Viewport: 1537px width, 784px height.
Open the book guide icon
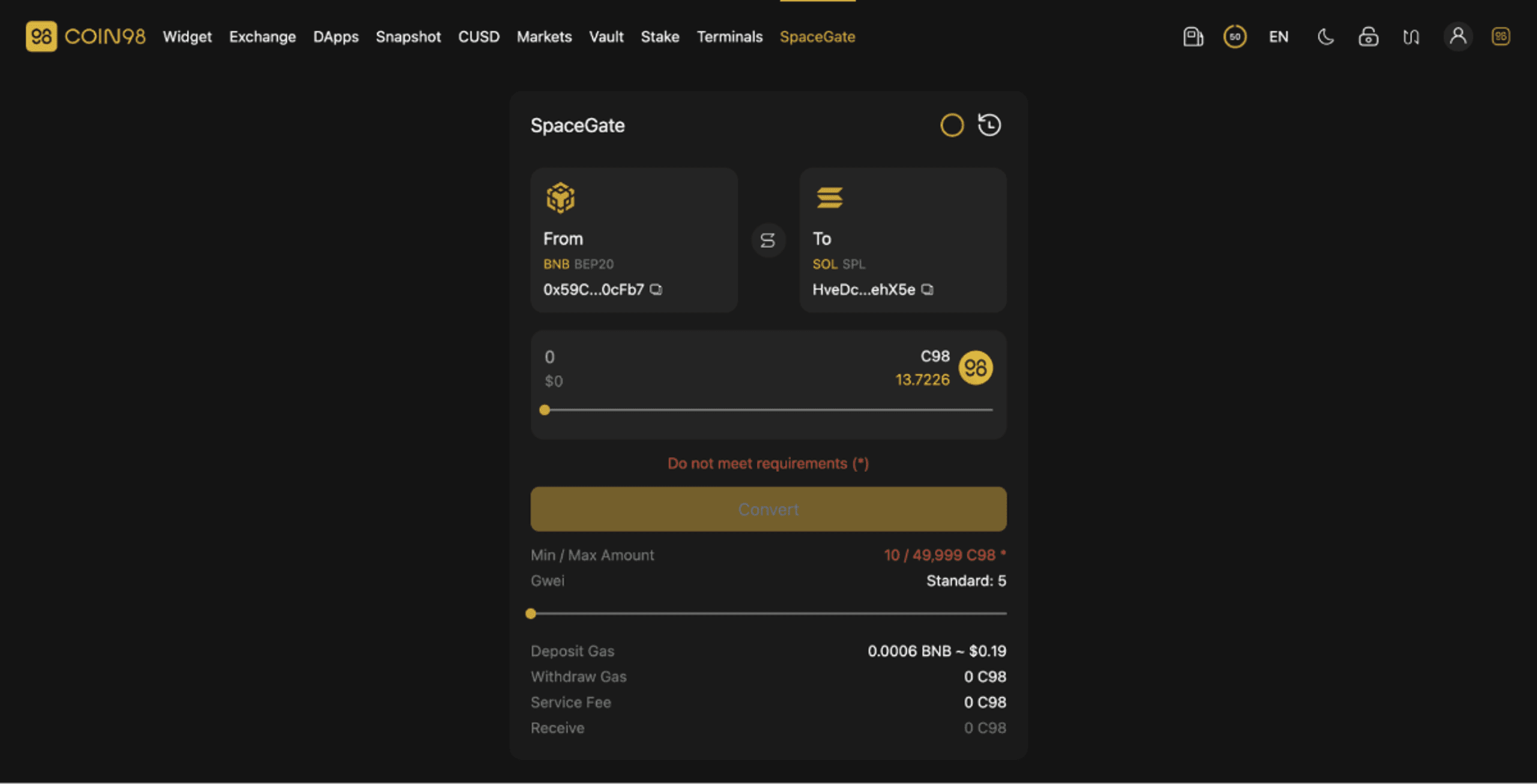[1411, 37]
